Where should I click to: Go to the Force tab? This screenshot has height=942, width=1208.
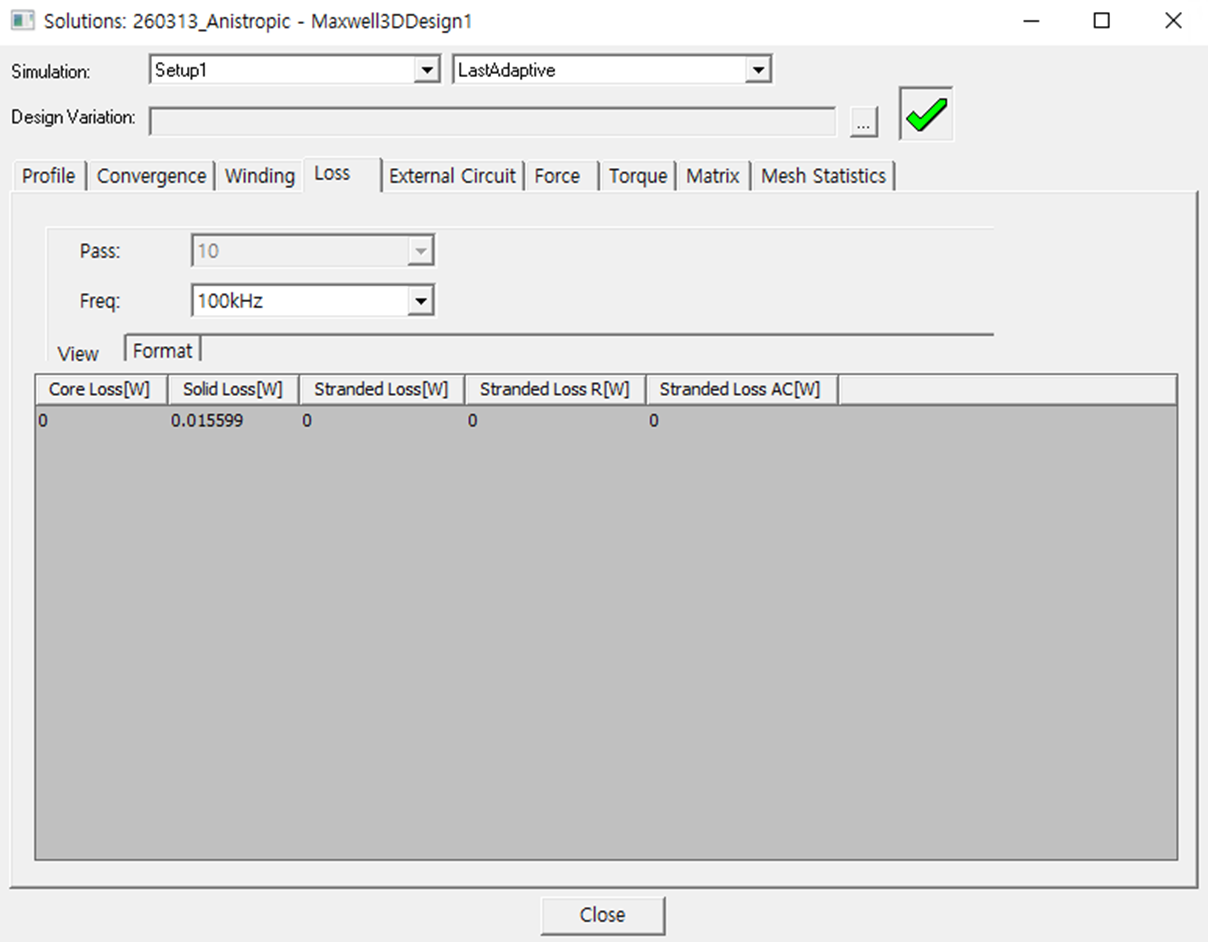[x=557, y=176]
